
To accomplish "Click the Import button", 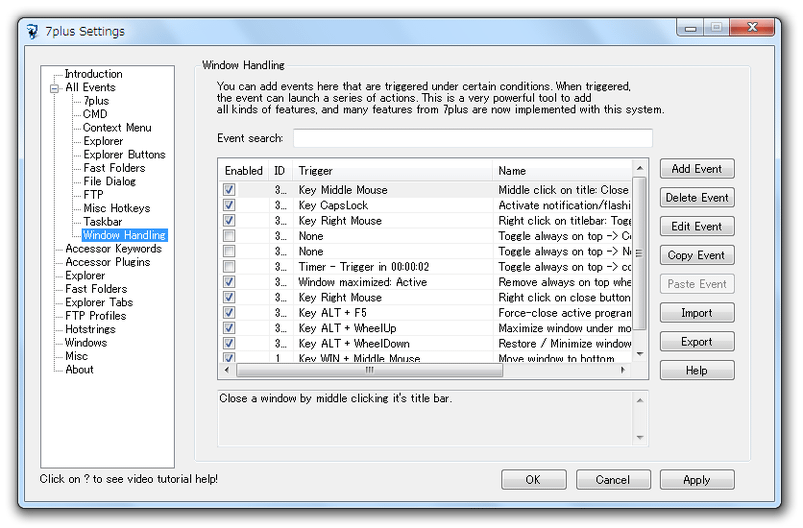I will click(x=697, y=313).
